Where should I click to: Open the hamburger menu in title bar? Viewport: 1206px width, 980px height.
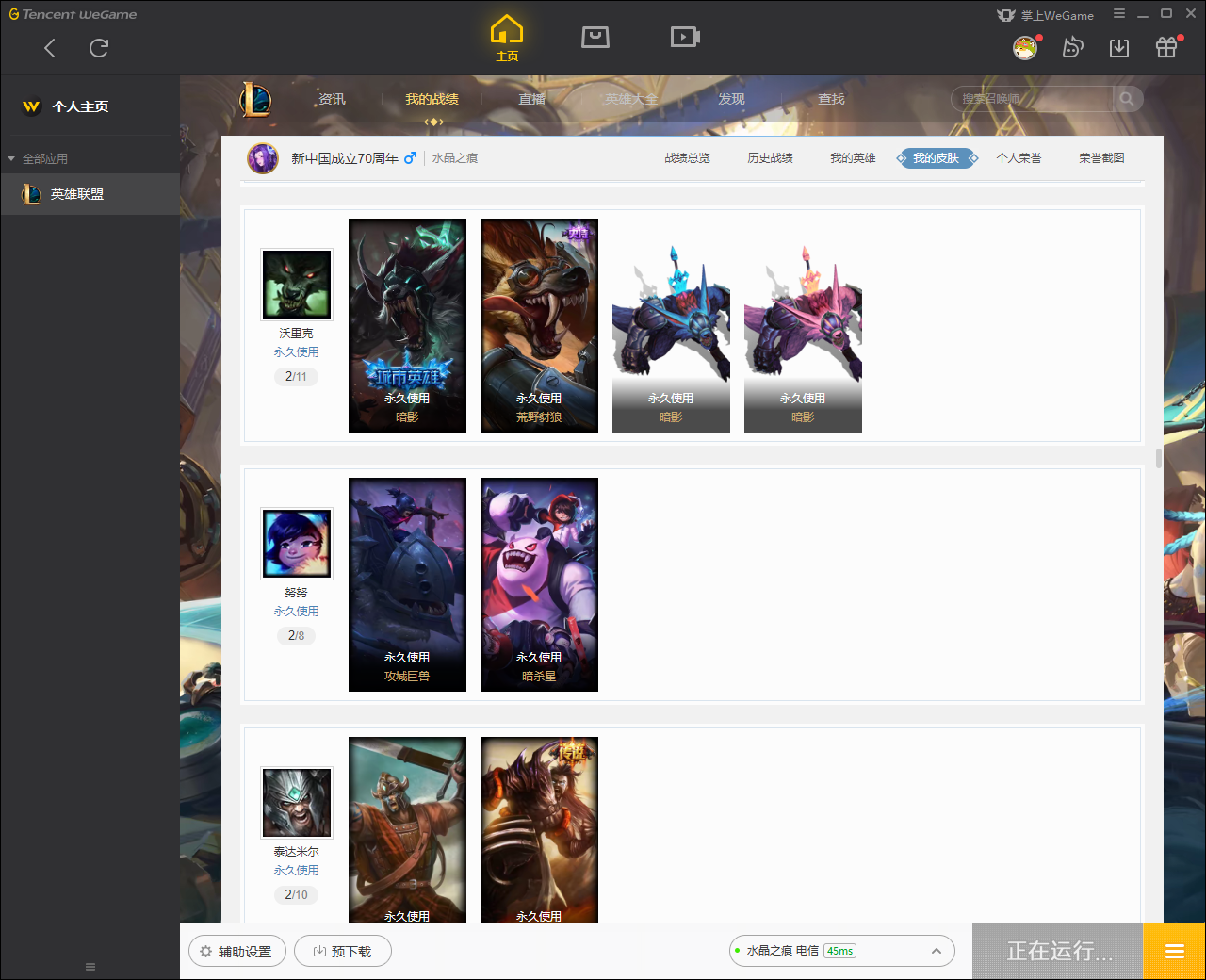pos(1119,14)
